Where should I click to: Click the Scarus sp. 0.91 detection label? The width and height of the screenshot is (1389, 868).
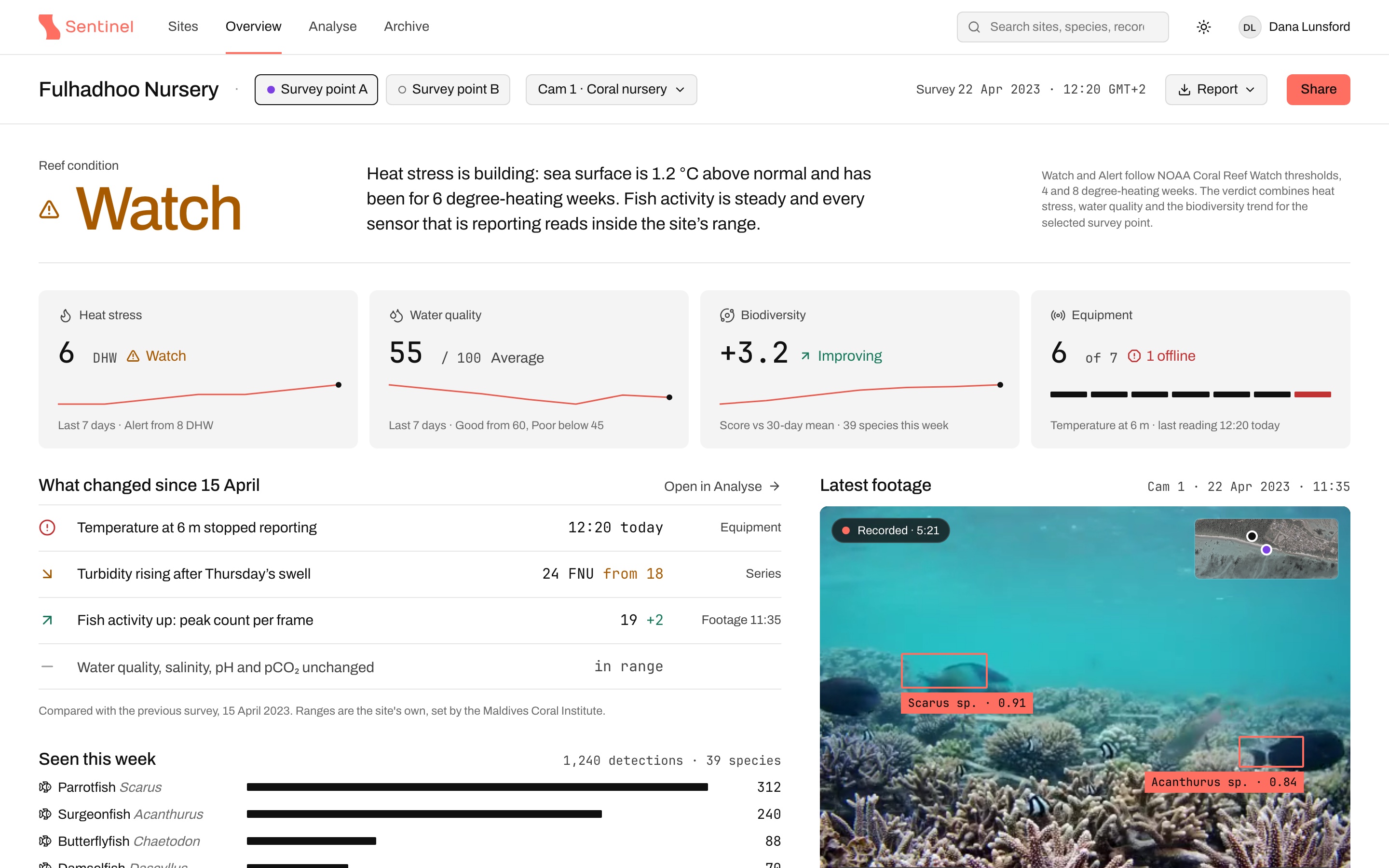tap(967, 703)
